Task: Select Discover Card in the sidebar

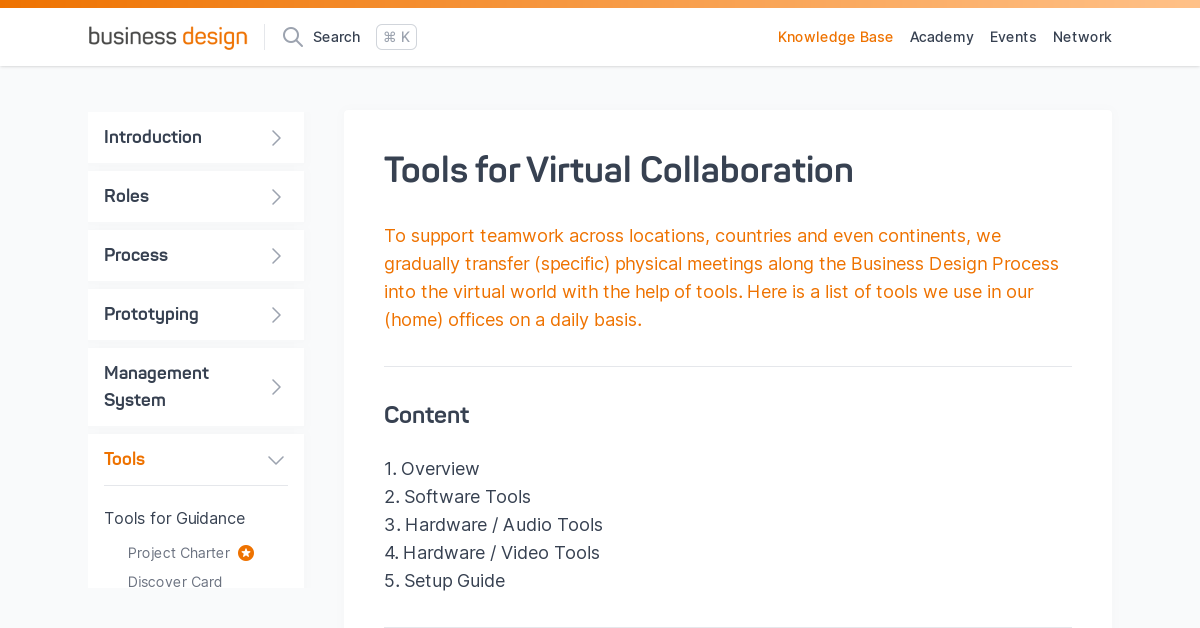Action: 175,581
